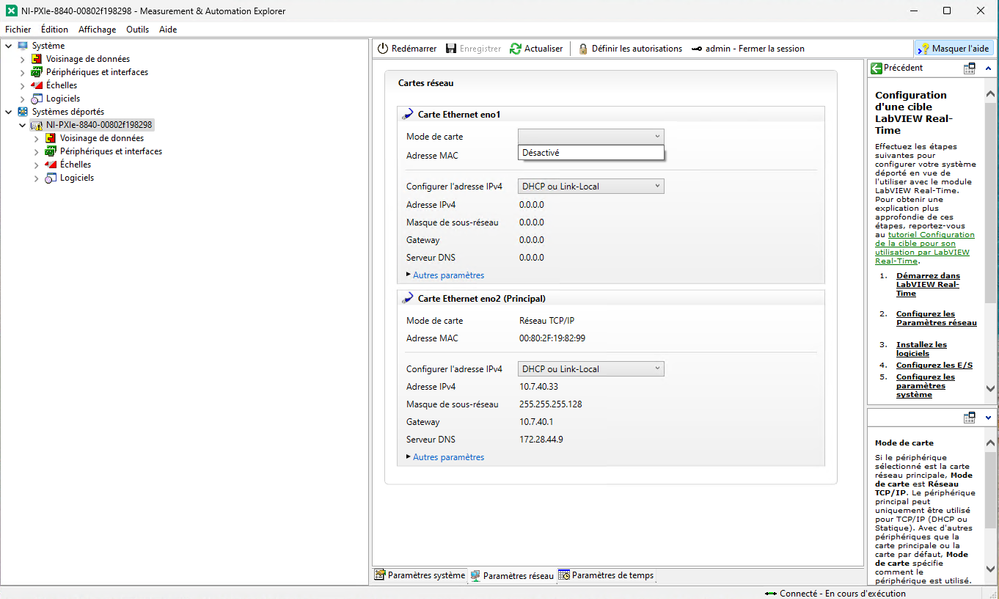Expand Échelles under Système
Image resolution: width=999 pixels, height=599 pixels.
coord(23,85)
